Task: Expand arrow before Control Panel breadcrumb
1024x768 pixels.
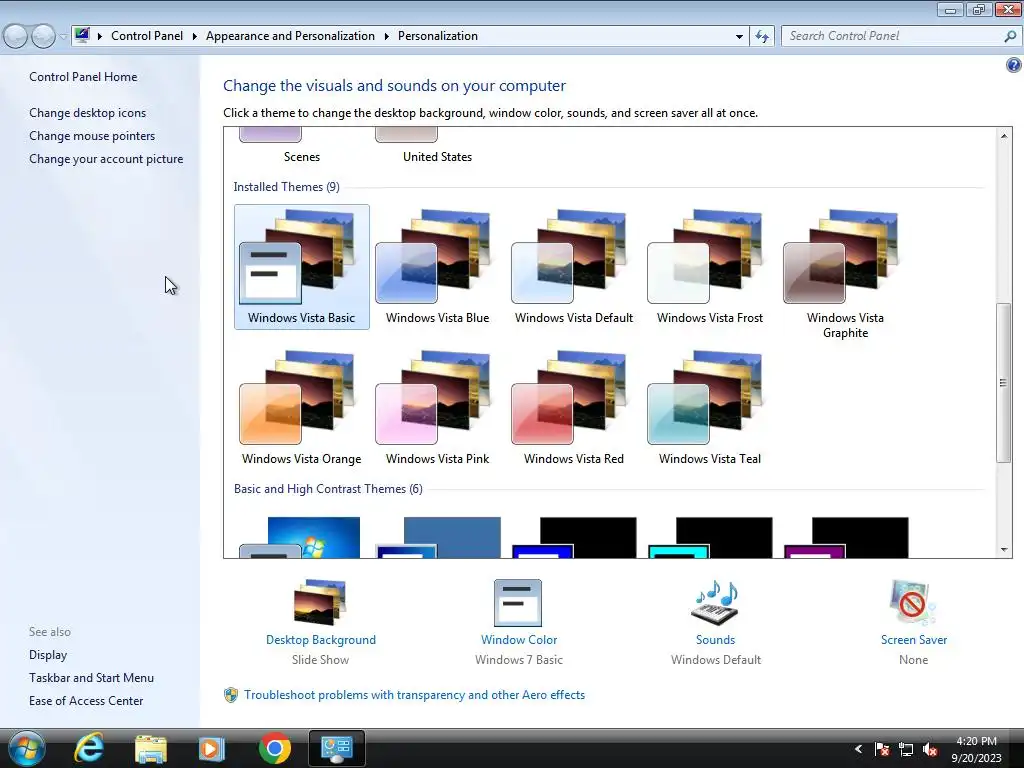Action: (x=100, y=36)
